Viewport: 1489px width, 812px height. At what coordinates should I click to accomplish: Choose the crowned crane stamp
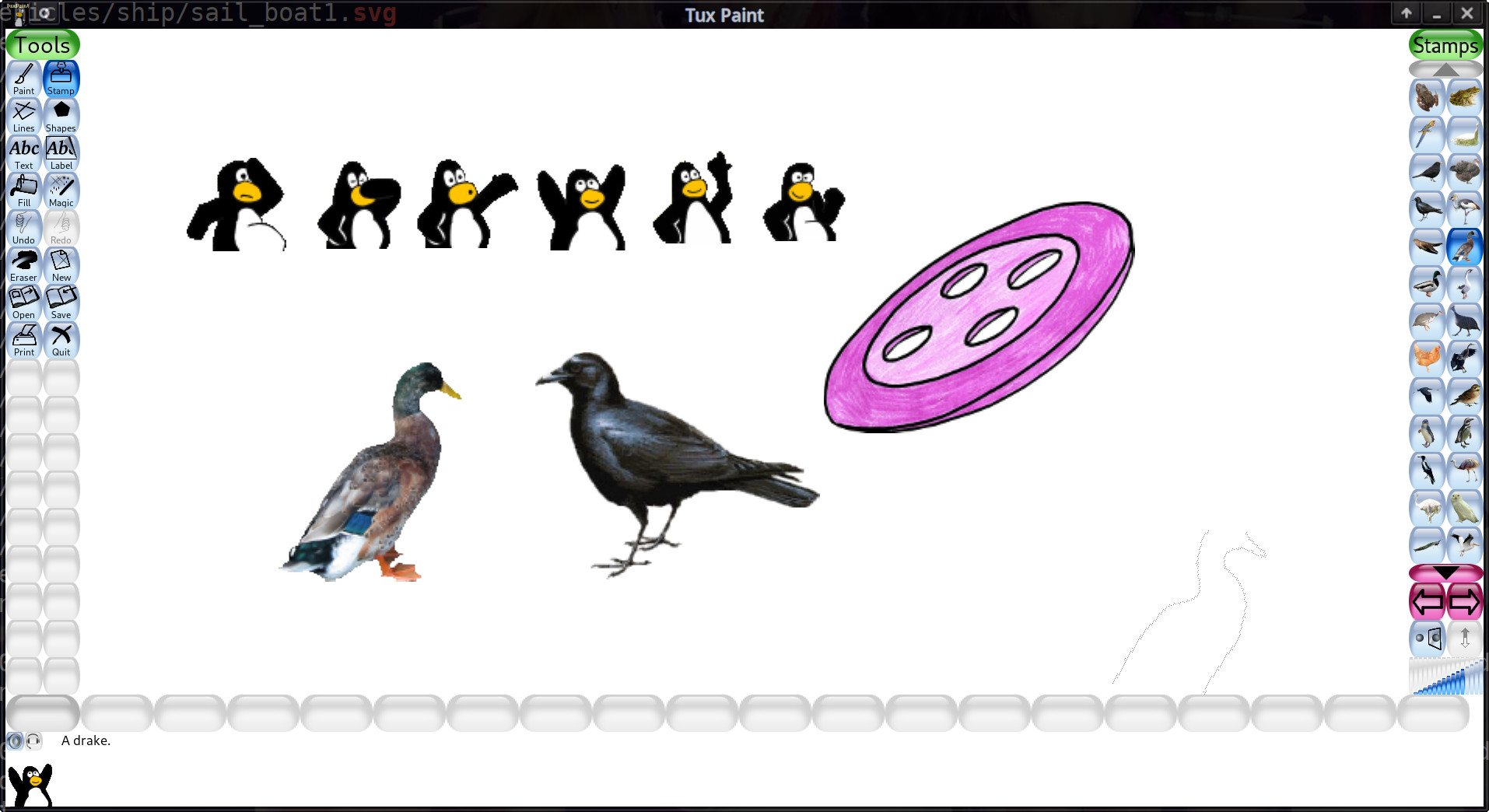coord(1465,210)
